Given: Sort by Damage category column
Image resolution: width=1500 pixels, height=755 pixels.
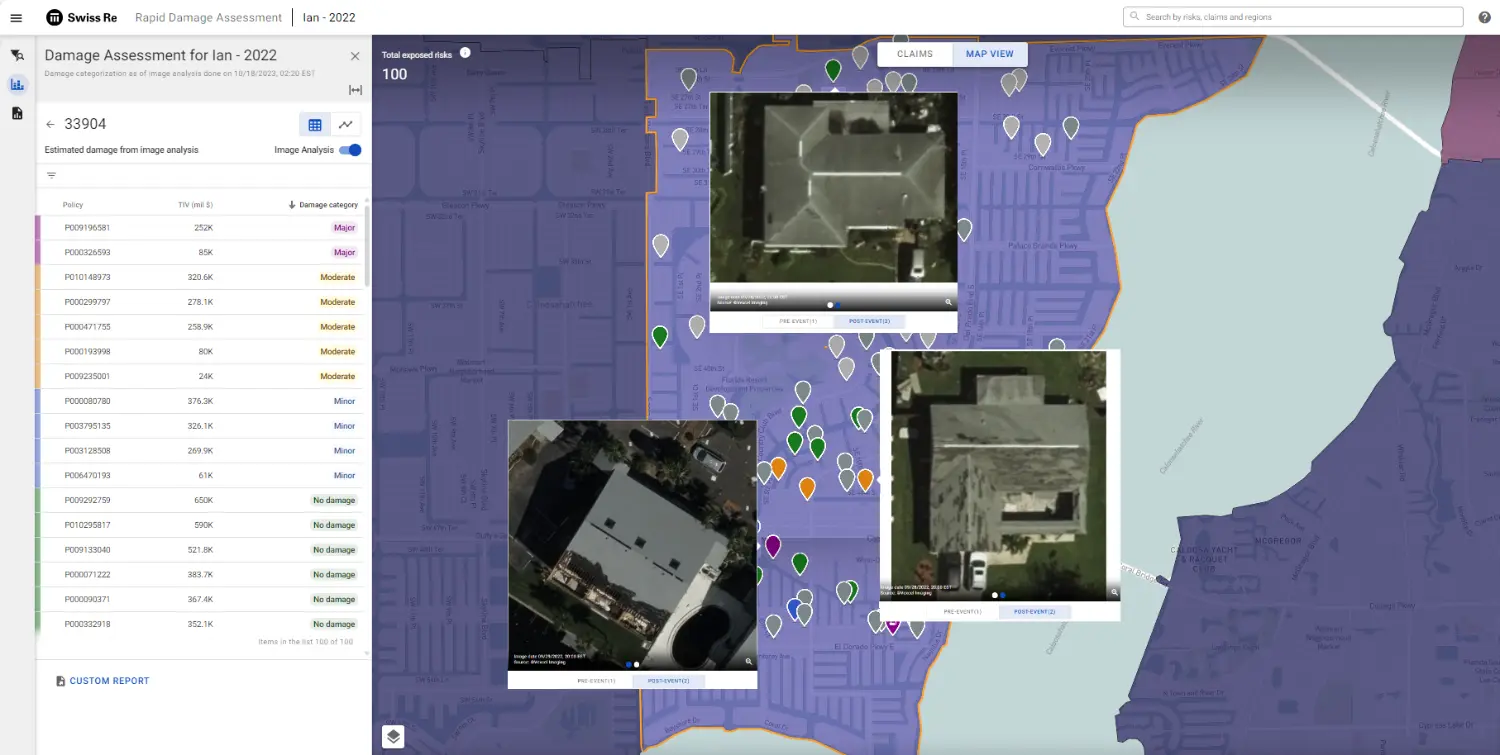Looking at the screenshot, I should pos(323,205).
